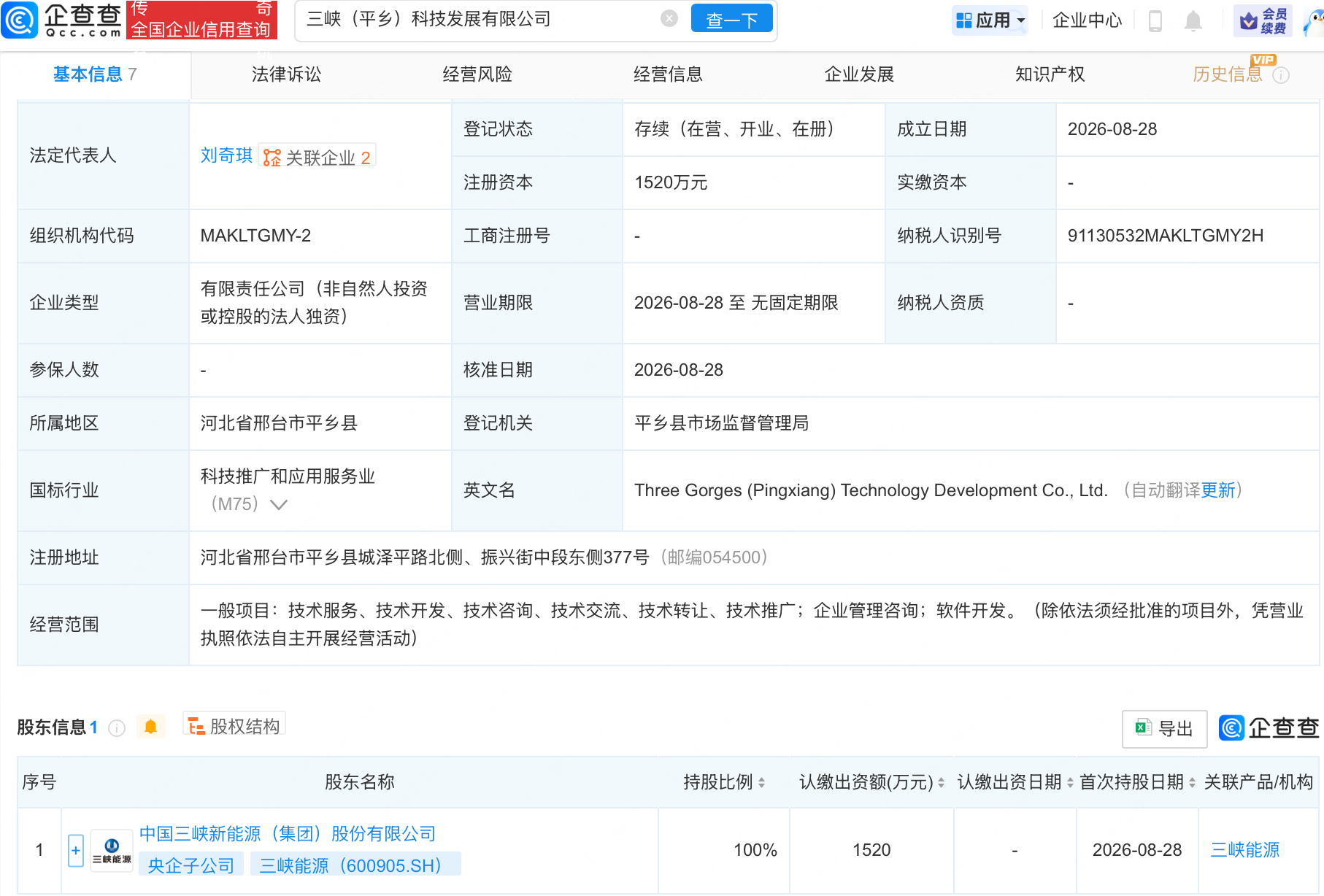The image size is (1324, 896).
Task: Click the 三峡能源 (600905.SH) stock tag
Action: [355, 865]
